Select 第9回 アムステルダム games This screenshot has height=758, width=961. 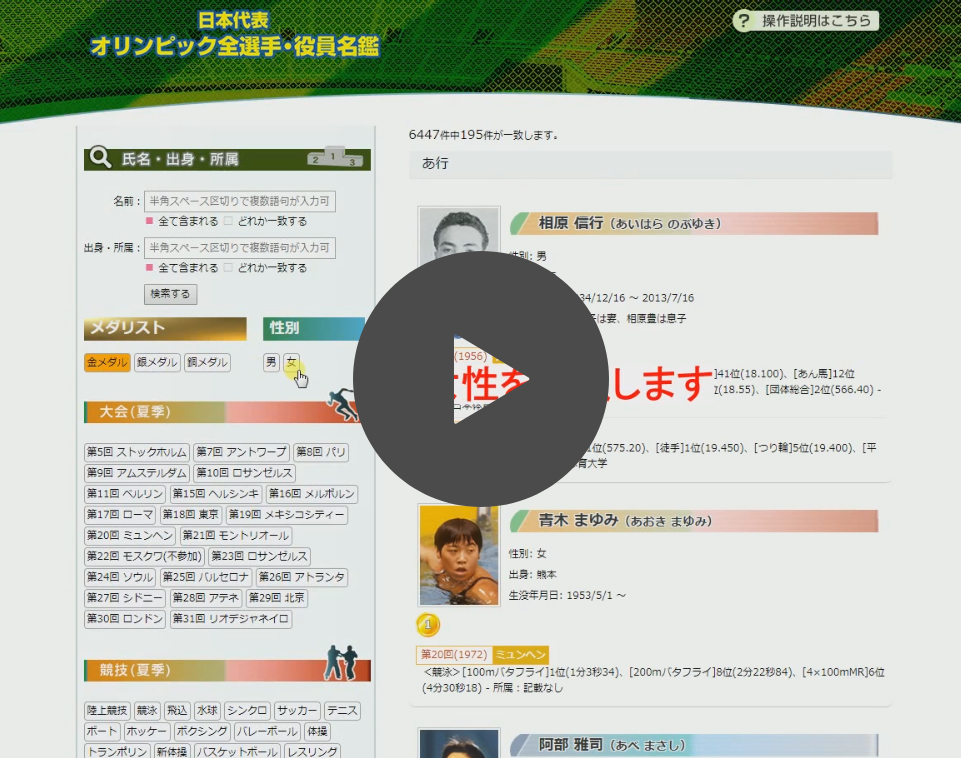point(137,473)
